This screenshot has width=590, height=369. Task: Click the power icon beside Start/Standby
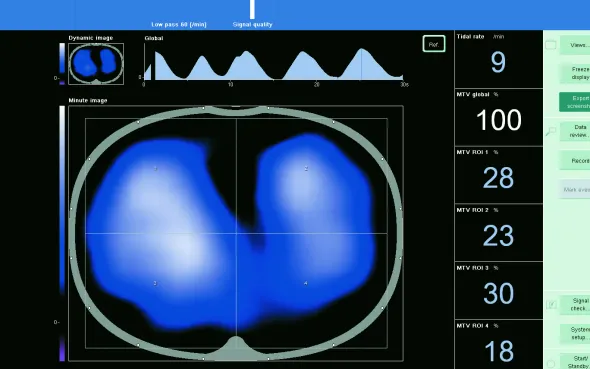click(551, 363)
